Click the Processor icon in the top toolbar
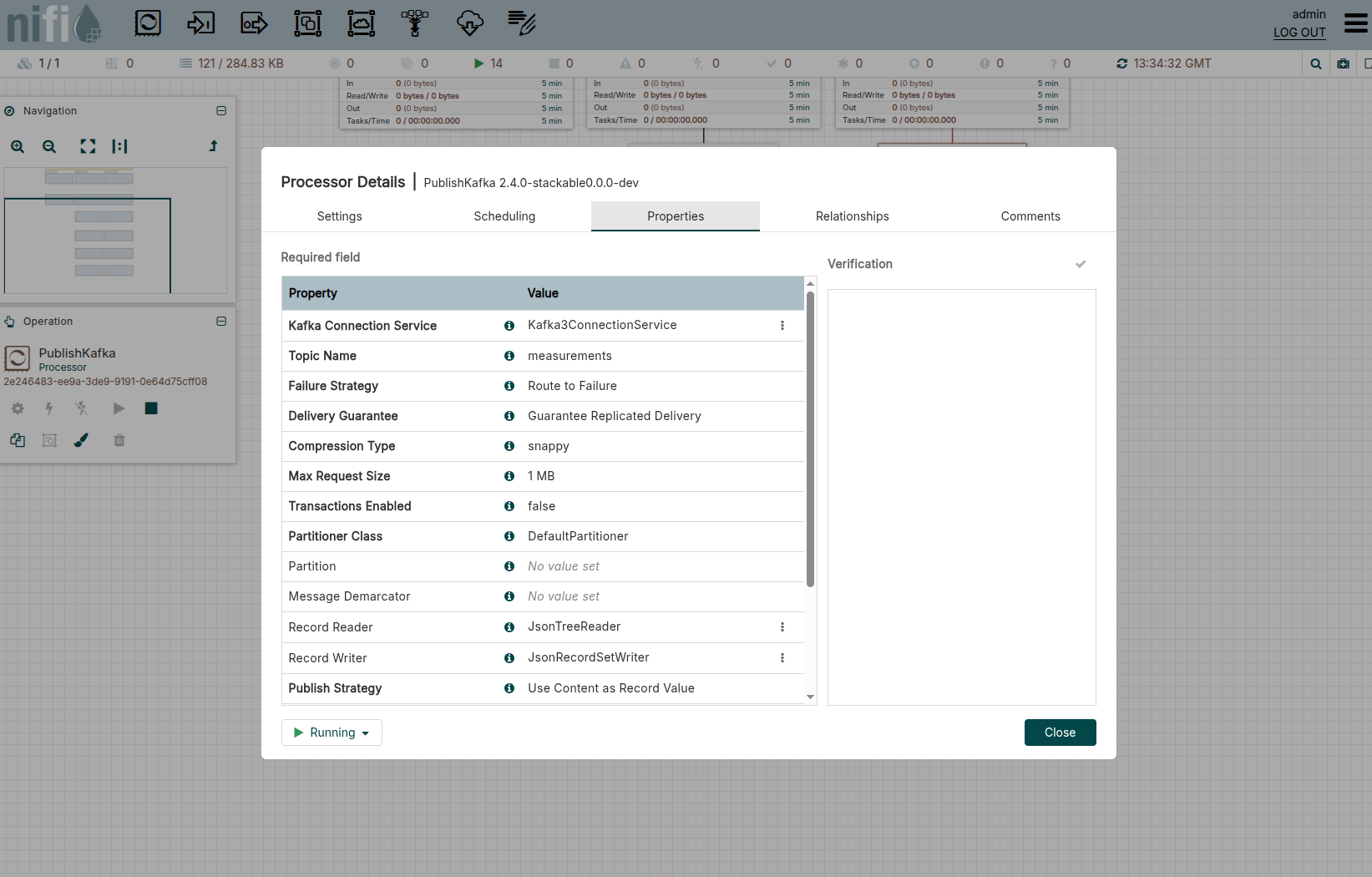This screenshot has height=877, width=1372. 148,23
